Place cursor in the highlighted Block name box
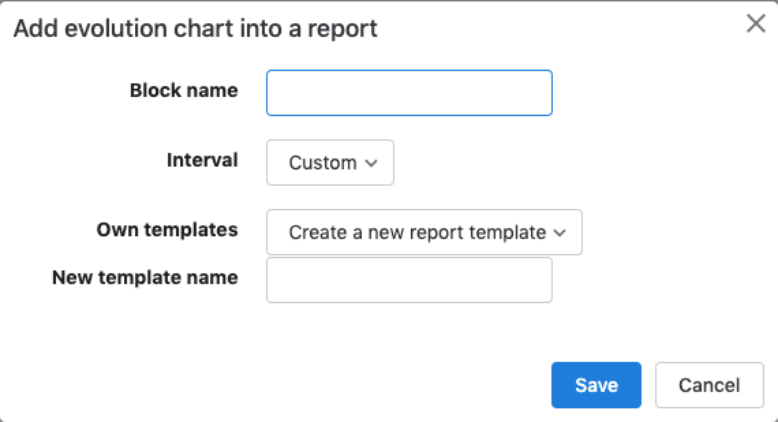This screenshot has height=422, width=778. pyautogui.click(x=409, y=93)
